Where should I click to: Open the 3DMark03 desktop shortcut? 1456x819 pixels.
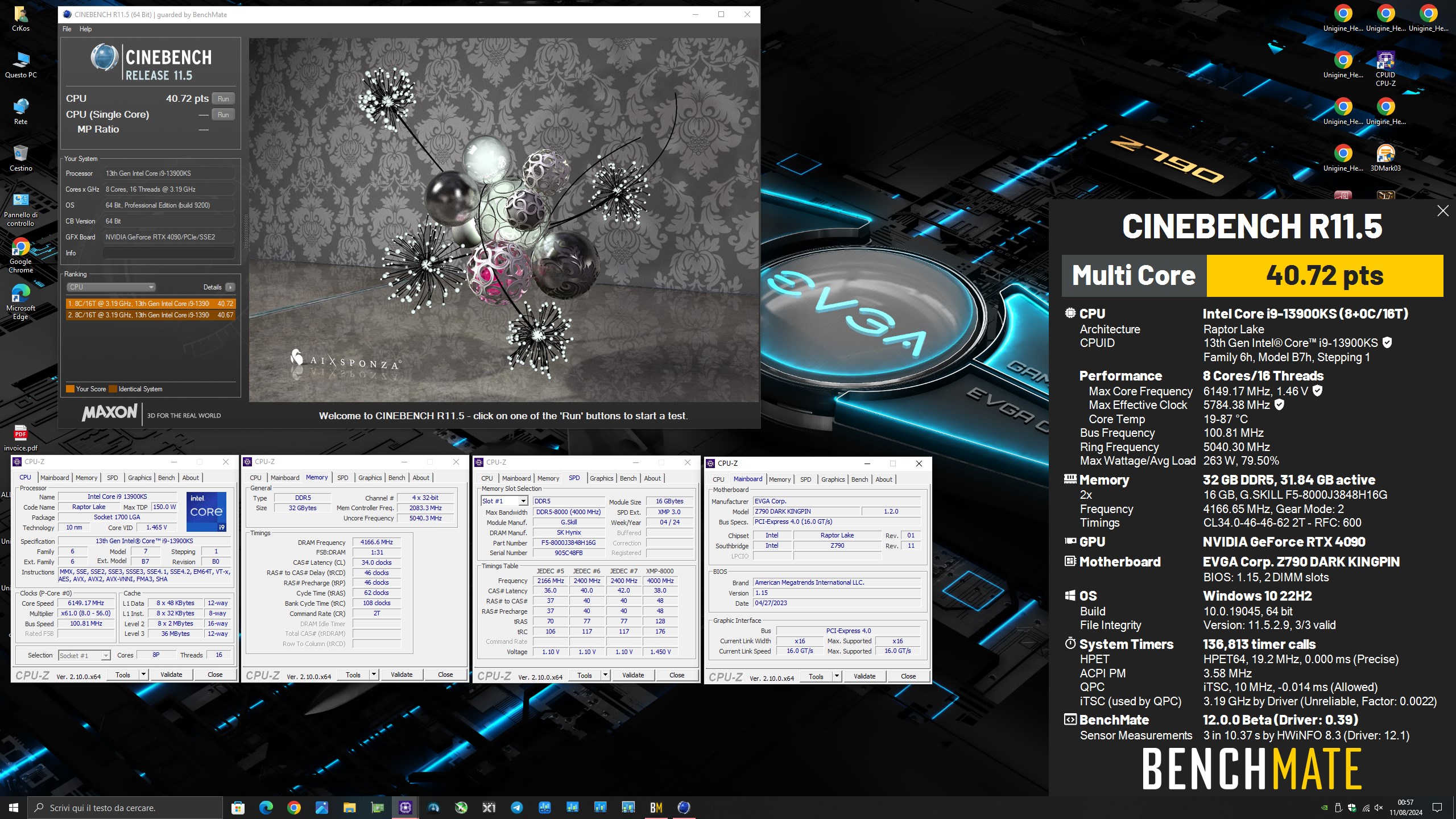1385,158
